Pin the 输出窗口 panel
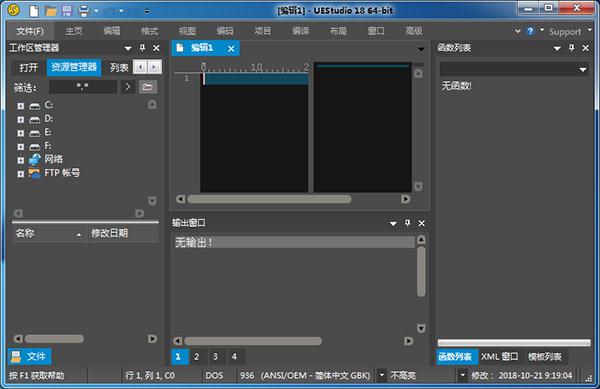The height and width of the screenshot is (389, 600). tap(408, 223)
